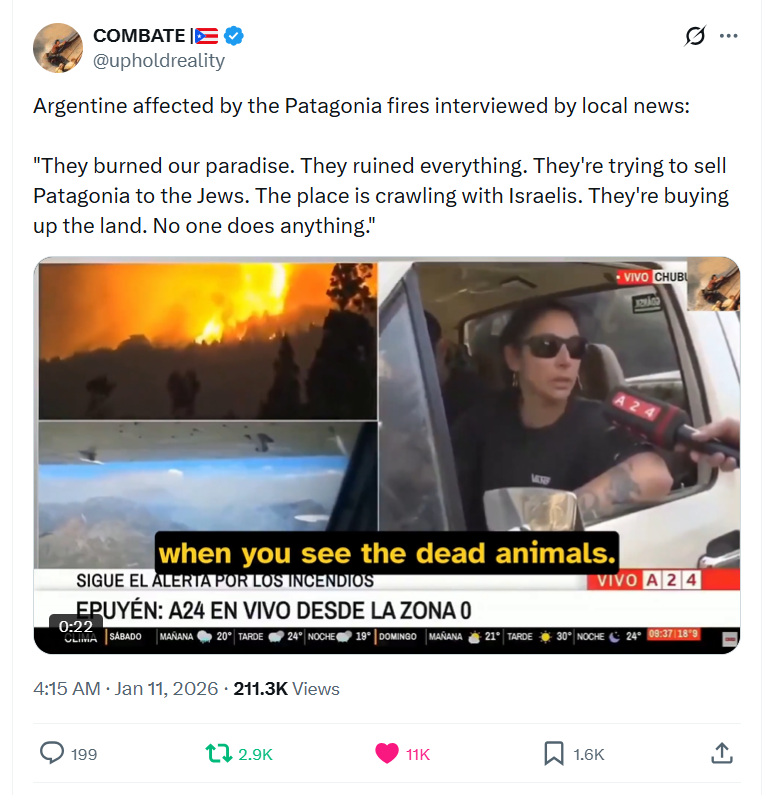Open the Grok slashed-circle icon
773x800 pixels.
point(695,36)
